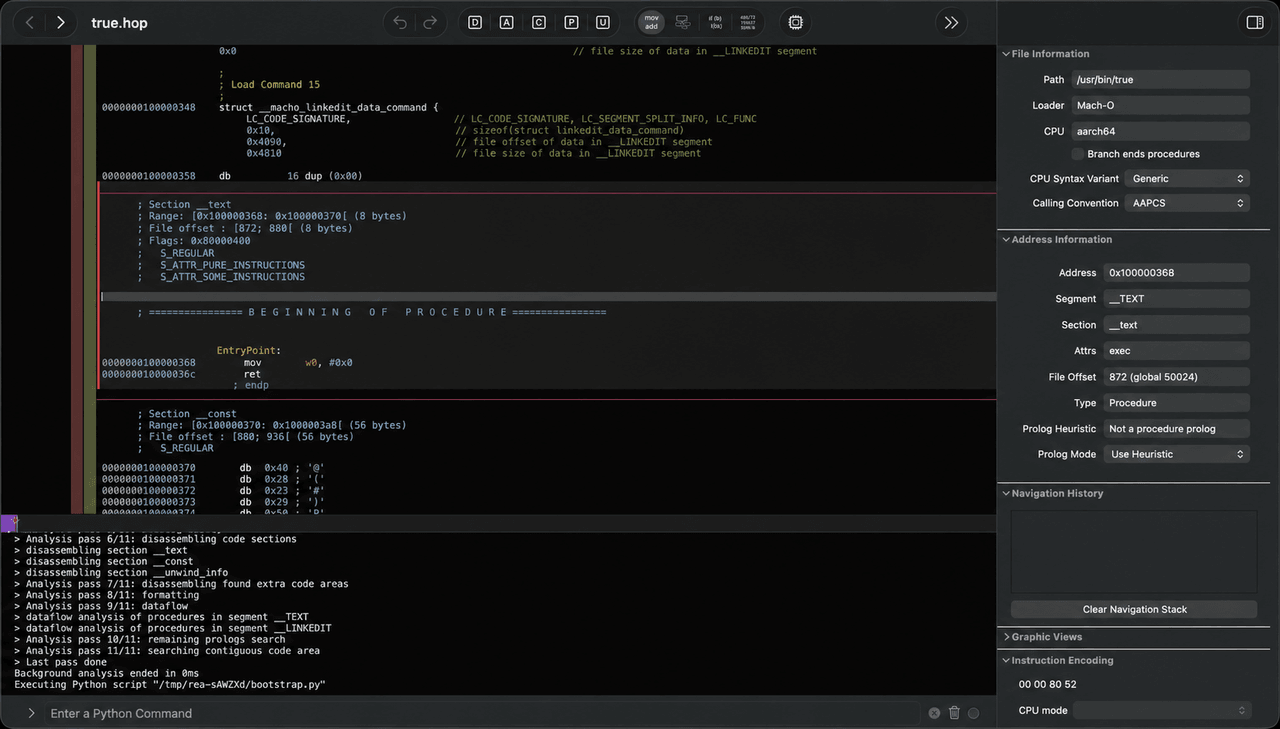Mark selection as Procedure with P button
The height and width of the screenshot is (729, 1280).
click(x=571, y=22)
